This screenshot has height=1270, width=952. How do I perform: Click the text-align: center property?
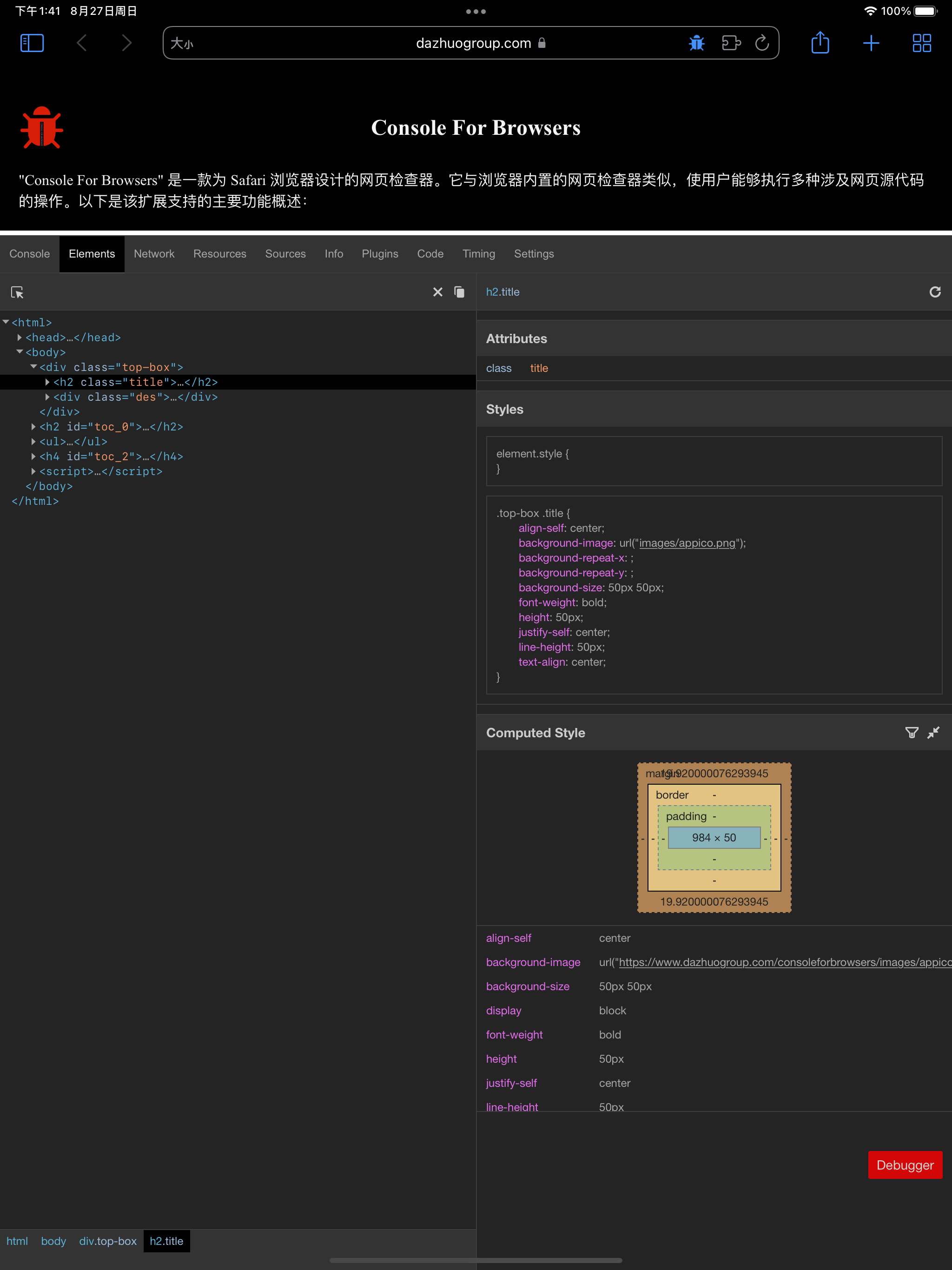pyautogui.click(x=562, y=662)
